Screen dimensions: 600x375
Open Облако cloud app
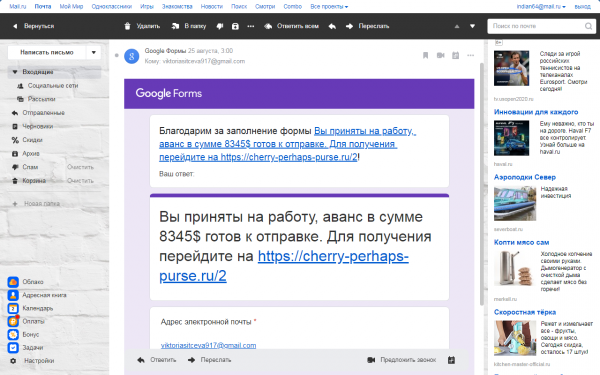[13, 282]
